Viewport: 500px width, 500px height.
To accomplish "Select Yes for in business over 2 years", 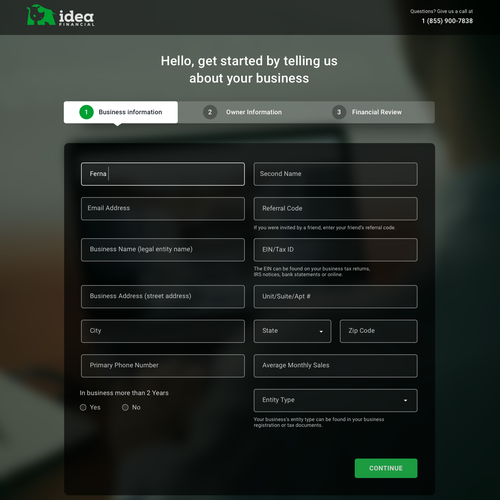I will (83, 407).
